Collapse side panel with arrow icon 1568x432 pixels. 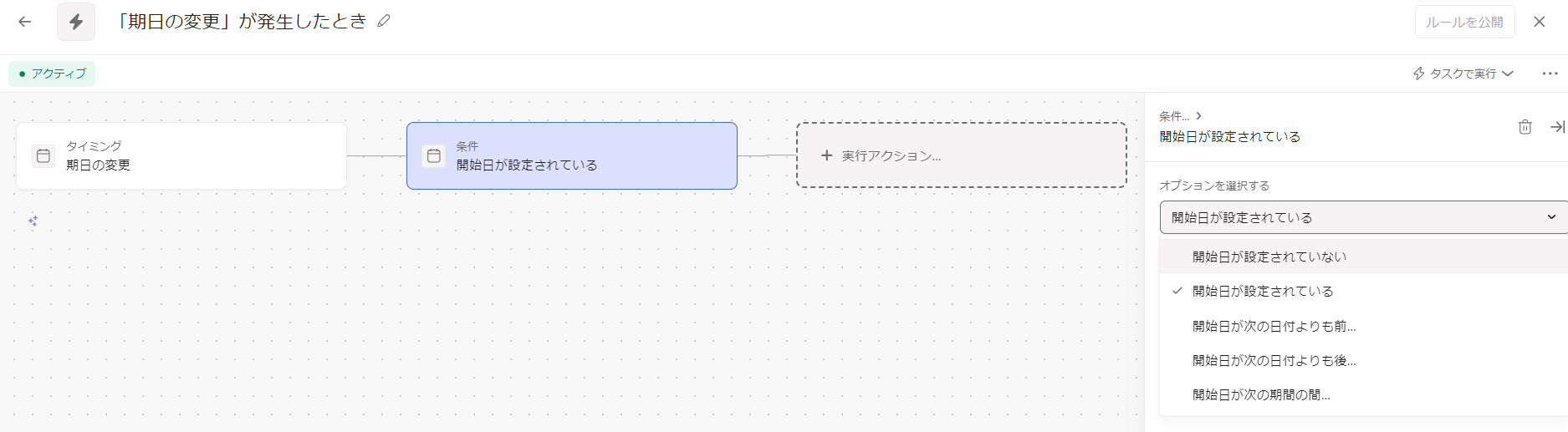click(x=1557, y=127)
